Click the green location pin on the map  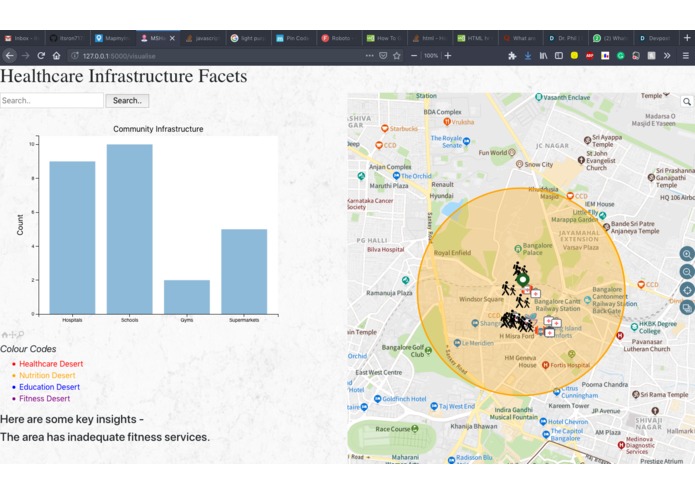coord(523,280)
